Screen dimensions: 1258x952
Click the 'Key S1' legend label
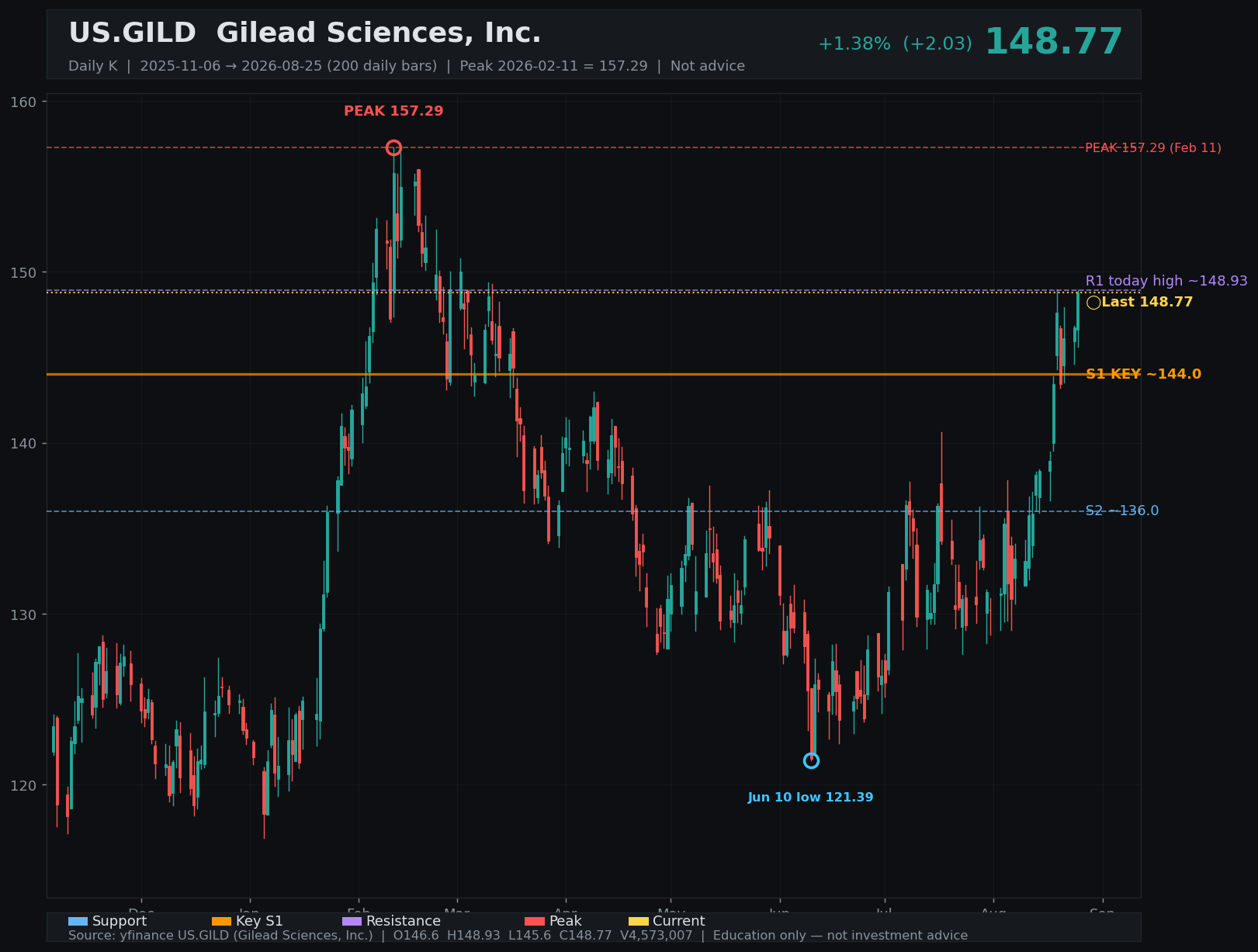(x=259, y=921)
